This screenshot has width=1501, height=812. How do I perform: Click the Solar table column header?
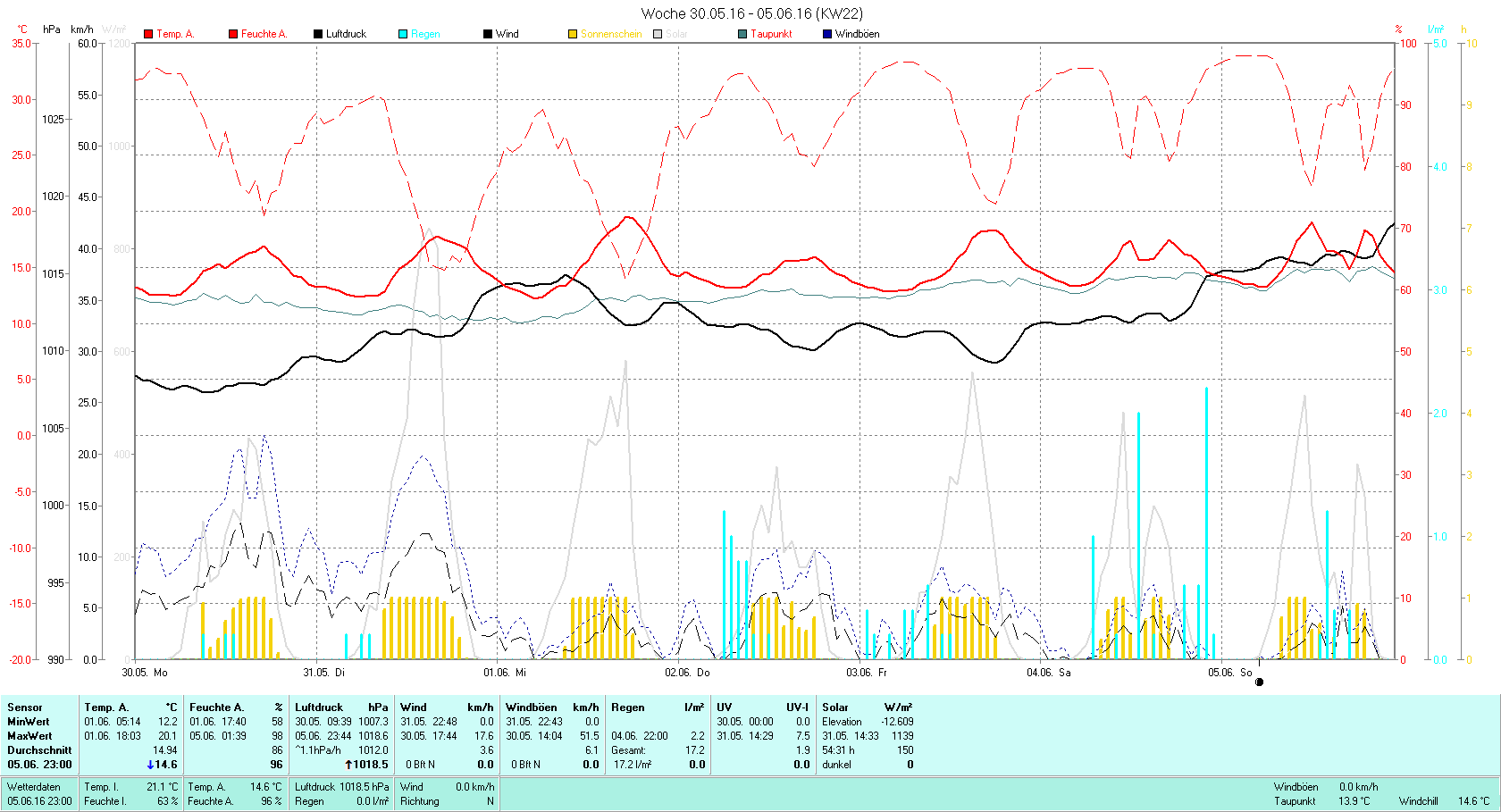click(835, 707)
